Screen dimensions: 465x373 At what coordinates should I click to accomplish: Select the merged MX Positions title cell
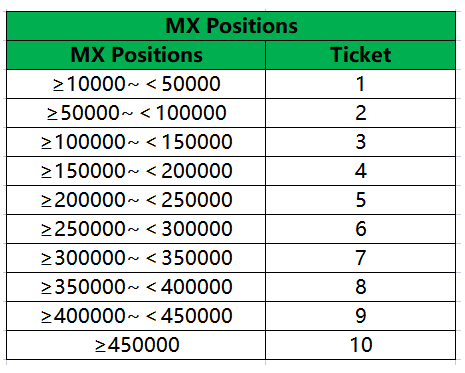coord(231,26)
